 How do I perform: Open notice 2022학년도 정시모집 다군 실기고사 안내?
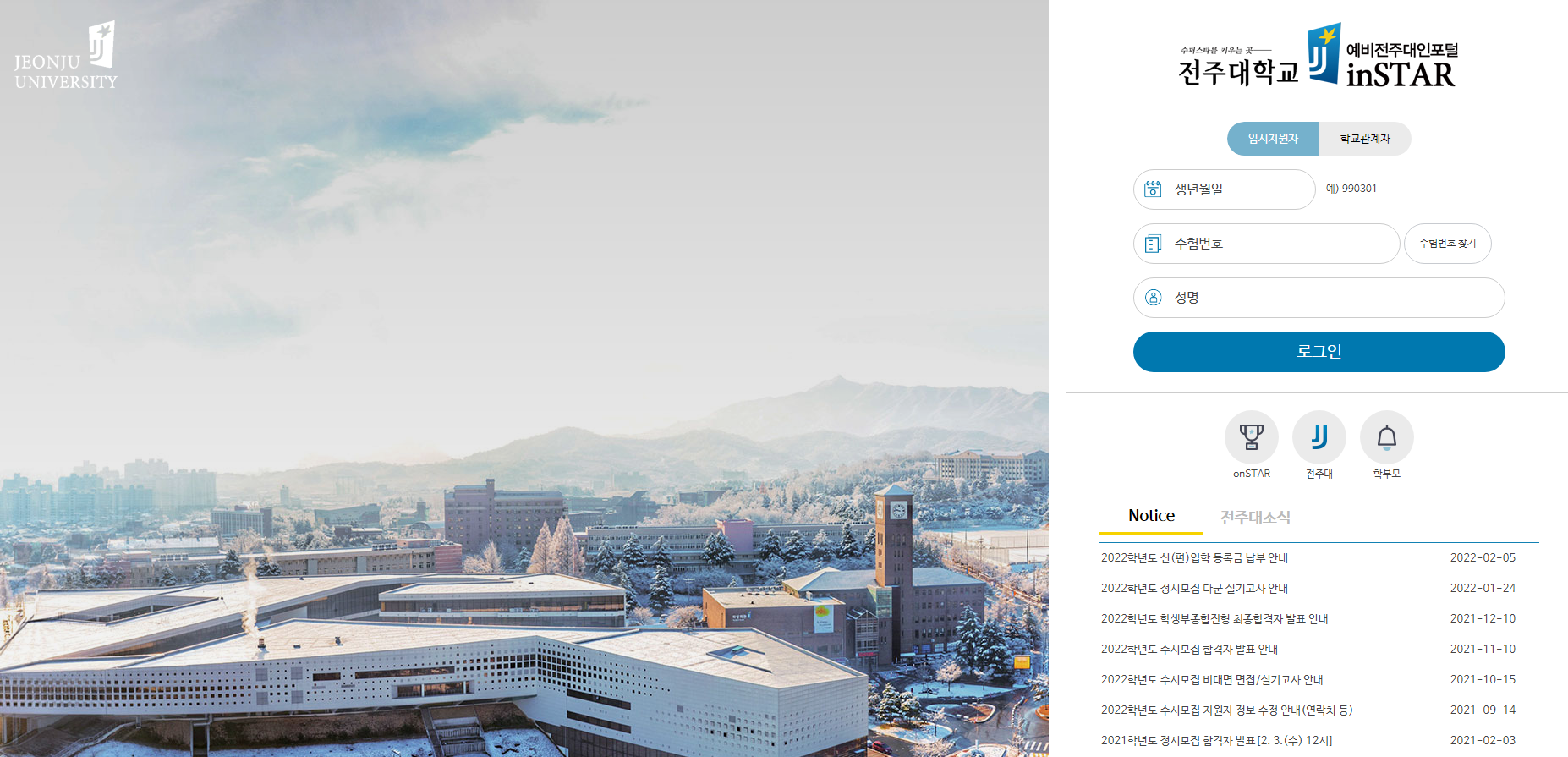tap(1194, 589)
